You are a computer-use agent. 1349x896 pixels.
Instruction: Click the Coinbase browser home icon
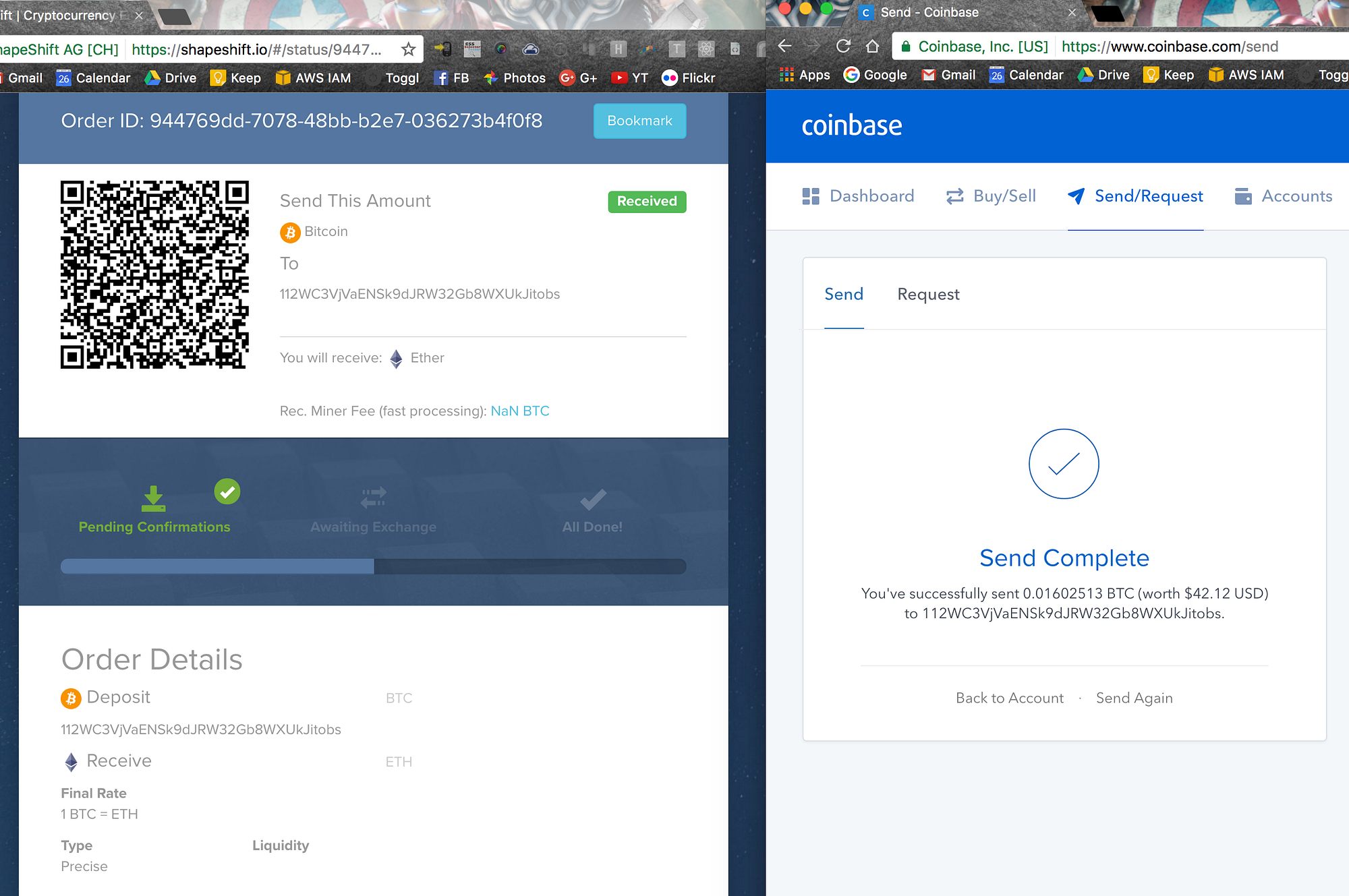click(872, 46)
